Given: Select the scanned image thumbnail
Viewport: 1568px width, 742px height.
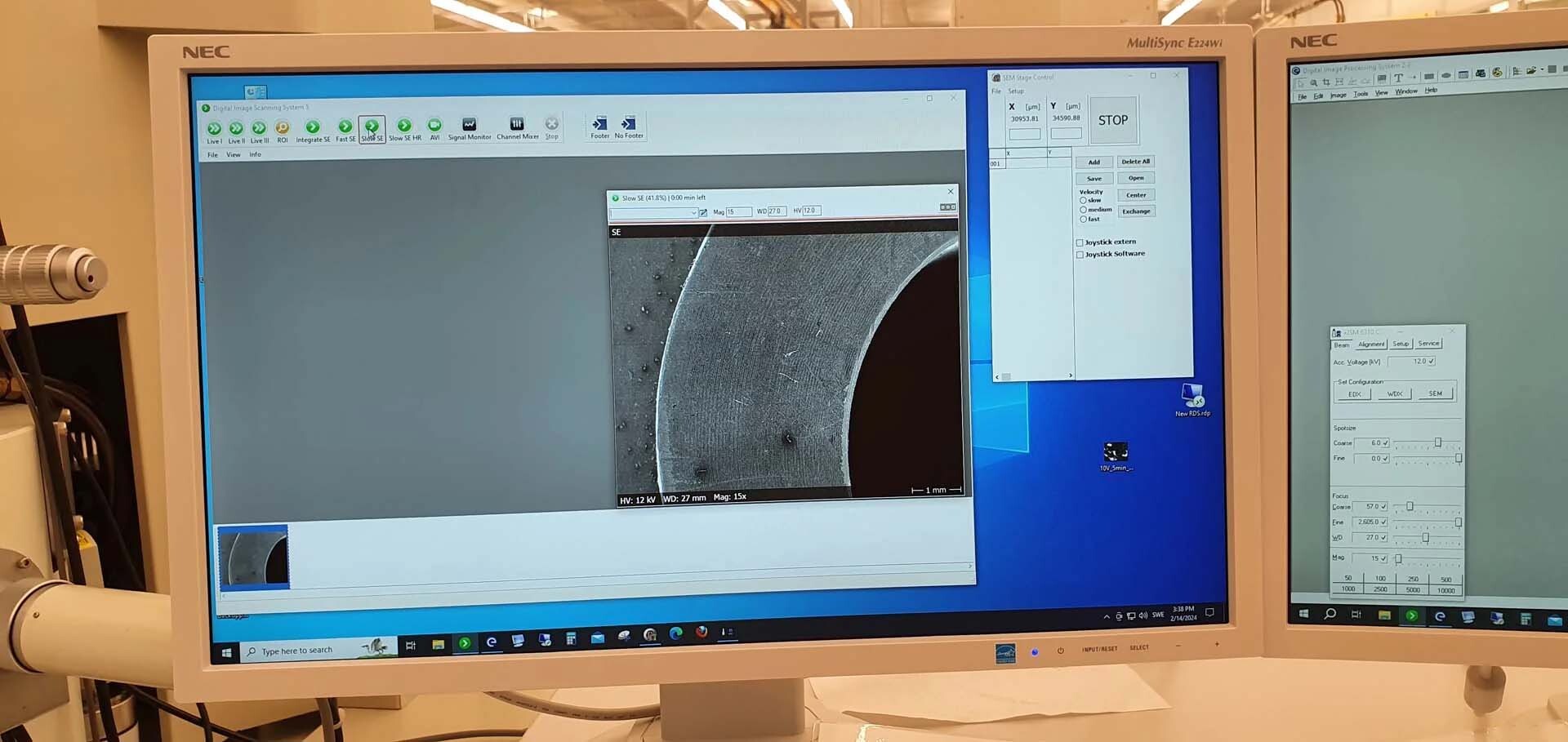Looking at the screenshot, I should 253,558.
